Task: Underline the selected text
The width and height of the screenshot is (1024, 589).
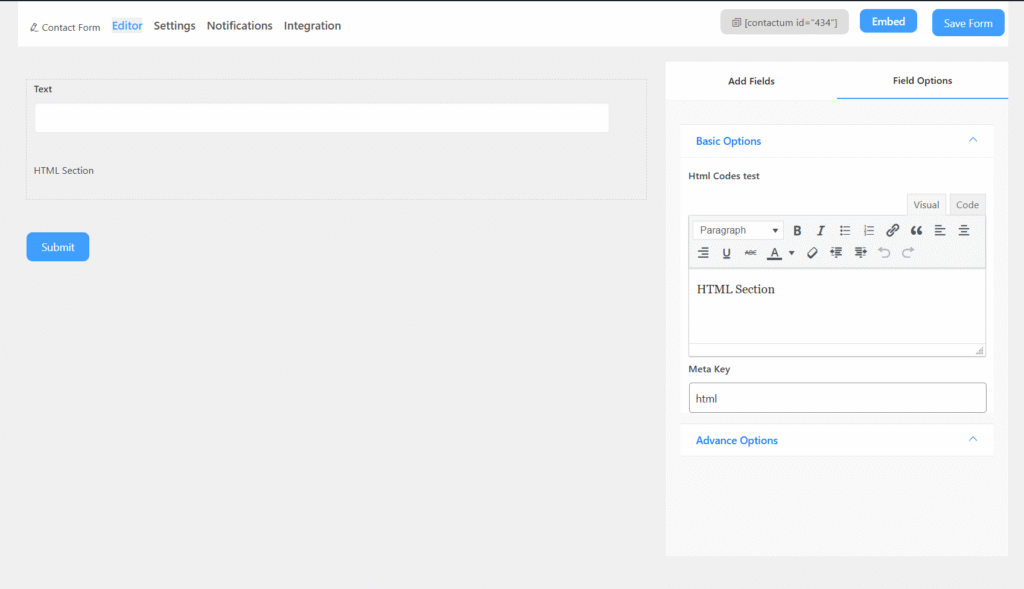Action: [x=727, y=253]
